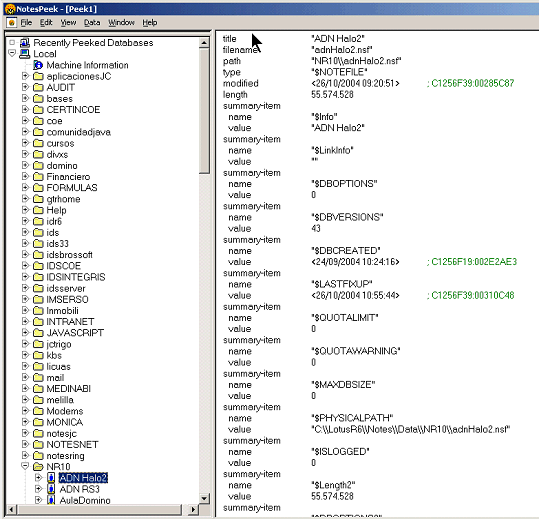
Task: Click the tree horizontal scroll right arrow
Action: tap(193, 509)
